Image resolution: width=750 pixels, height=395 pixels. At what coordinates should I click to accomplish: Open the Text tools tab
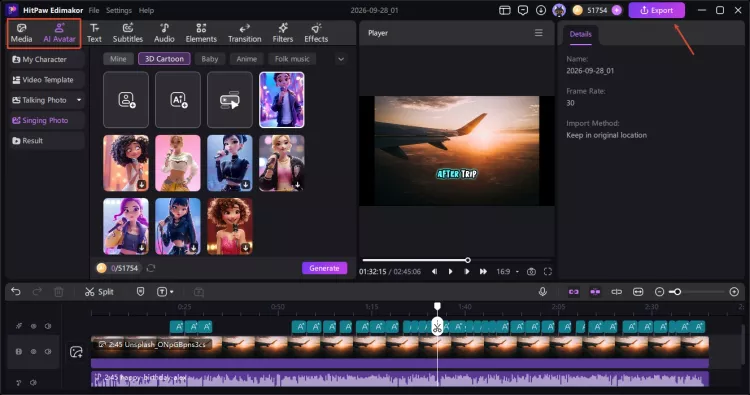[x=94, y=33]
